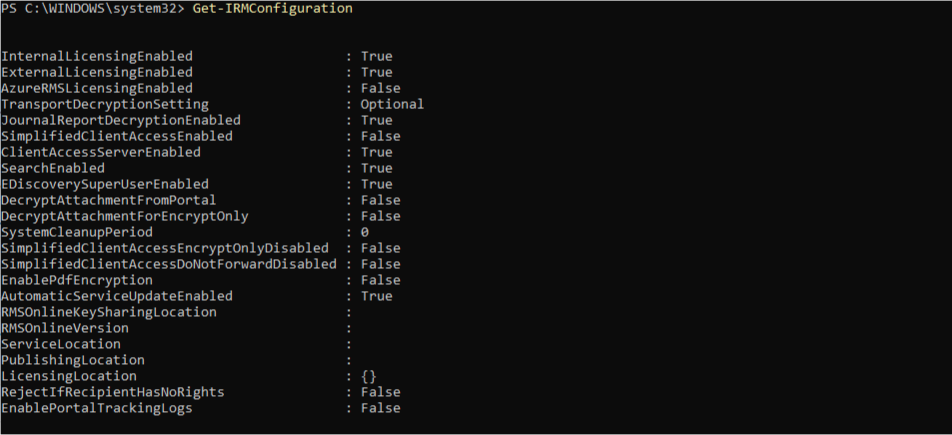Image resolution: width=952 pixels, height=435 pixels.
Task: Click the RejectIfRecipientHasNoRights property name
Action: (x=113, y=392)
